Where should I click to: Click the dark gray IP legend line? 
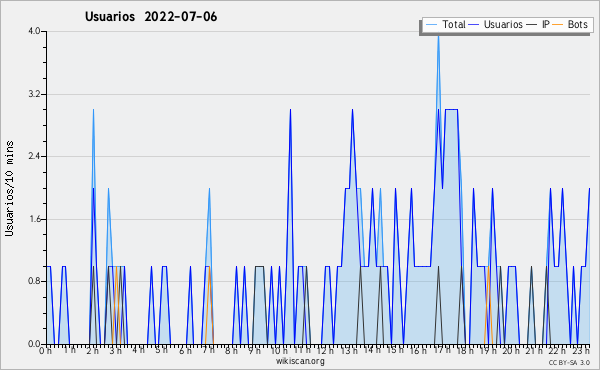[531, 24]
